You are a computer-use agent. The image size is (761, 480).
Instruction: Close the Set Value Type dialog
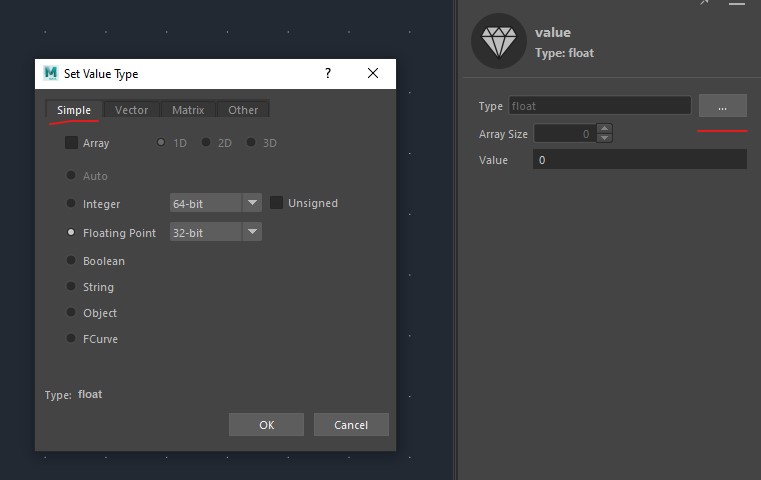373,74
